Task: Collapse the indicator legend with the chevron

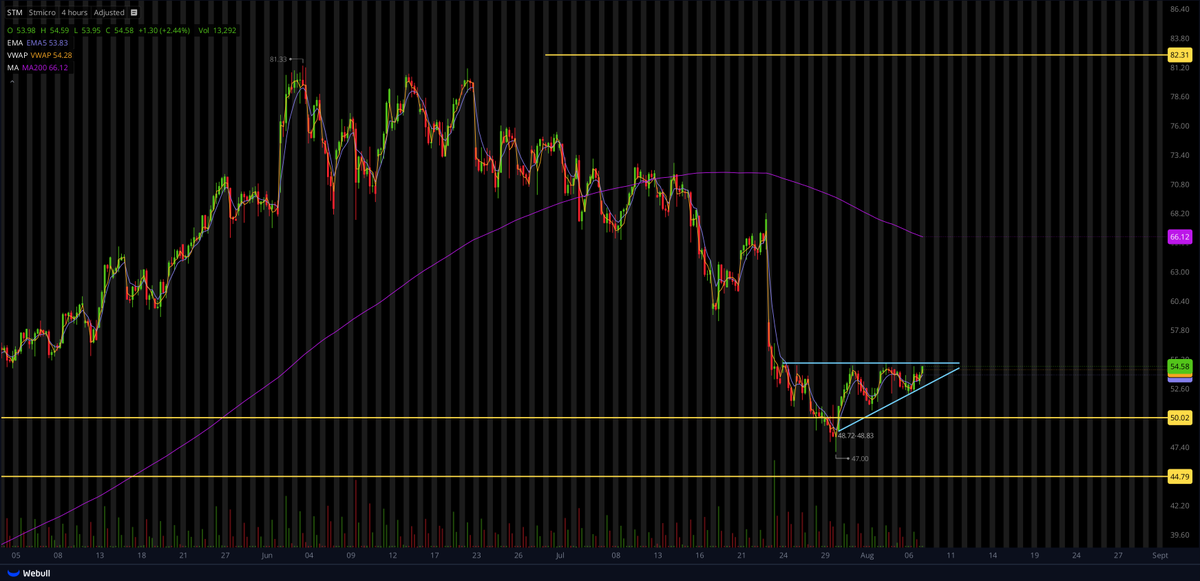Action: (12, 82)
